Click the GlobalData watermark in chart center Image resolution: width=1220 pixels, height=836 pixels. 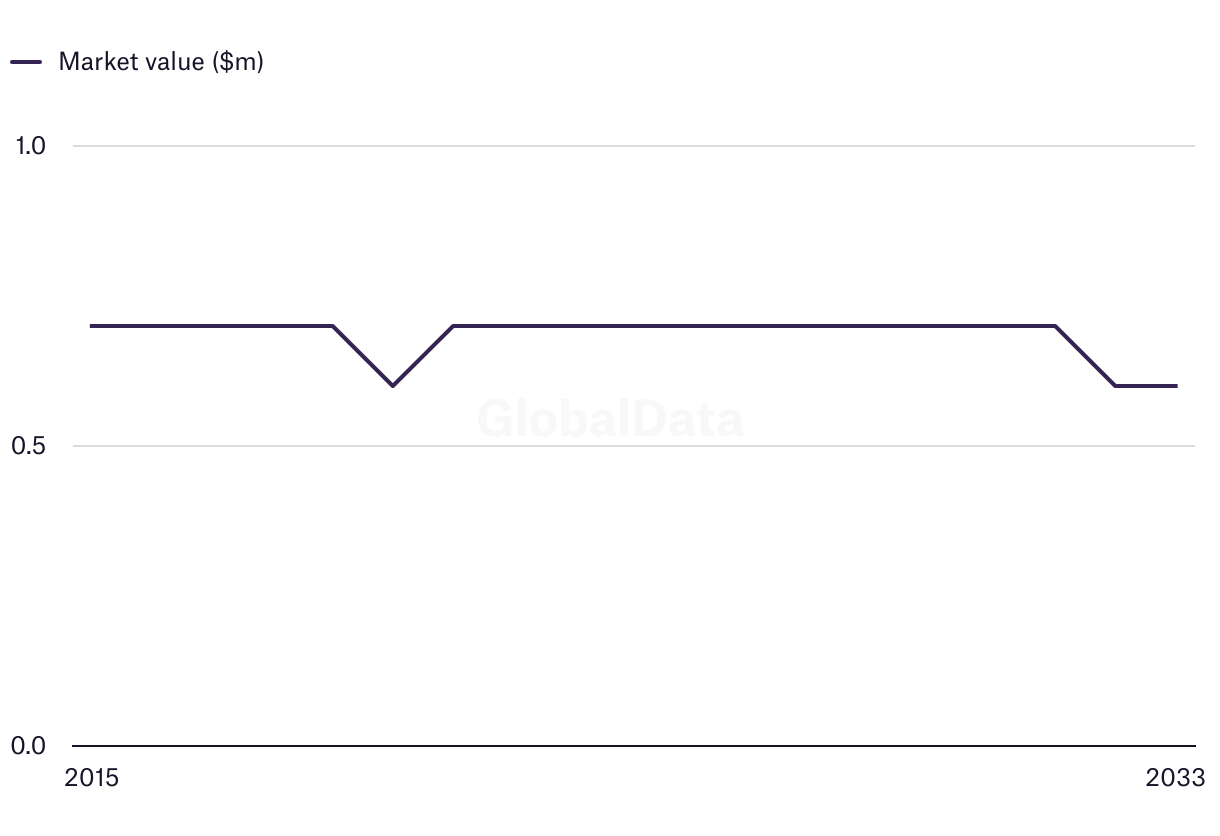[610, 419]
